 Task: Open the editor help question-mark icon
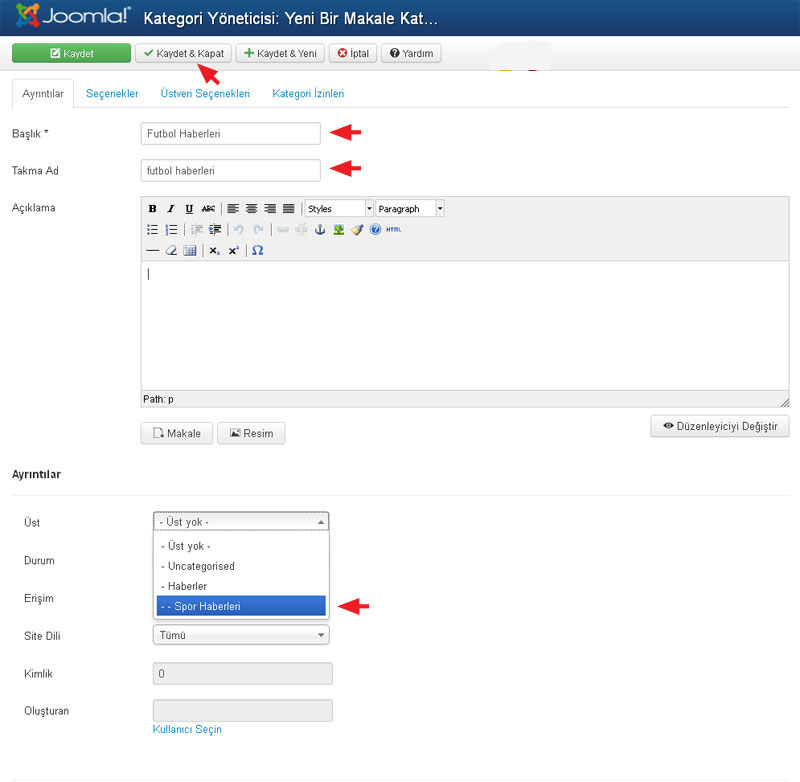(x=376, y=230)
